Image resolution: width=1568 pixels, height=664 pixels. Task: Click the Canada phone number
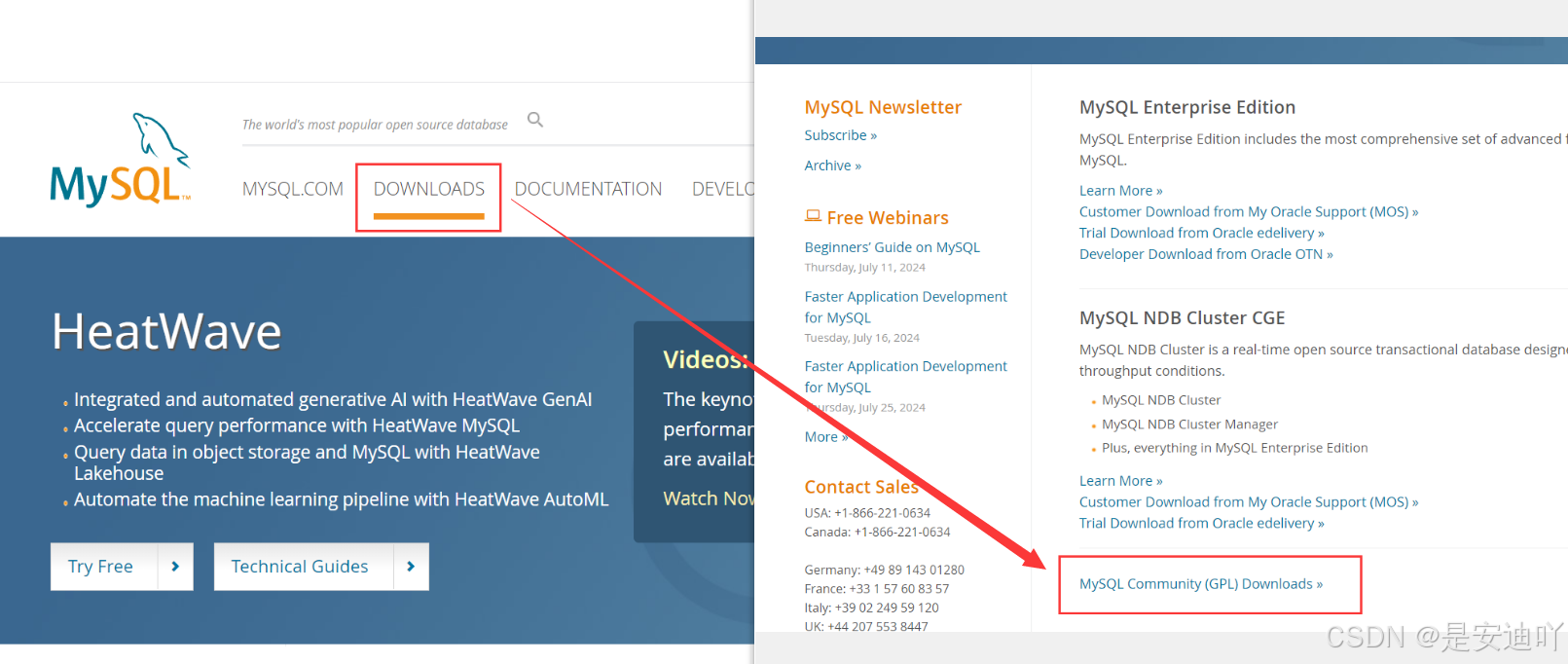[902, 533]
